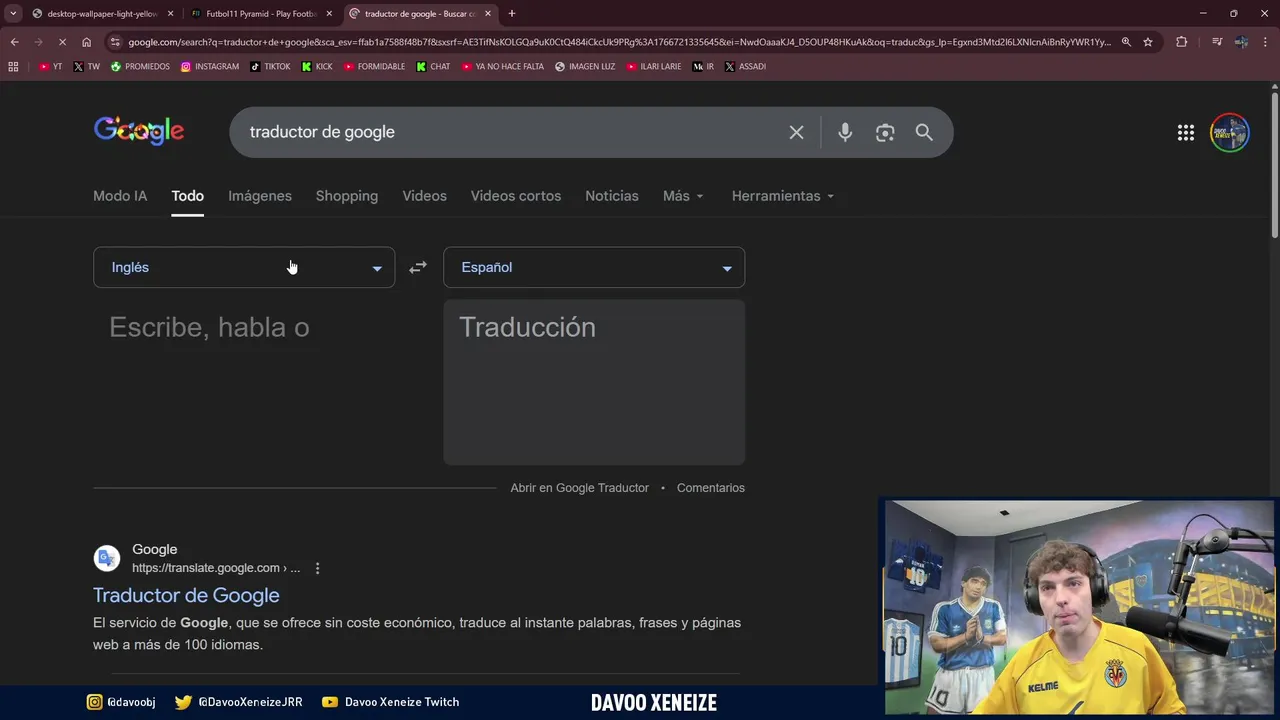1280x720 pixels.
Task: Expand the Más search filter menu
Action: [x=683, y=196]
